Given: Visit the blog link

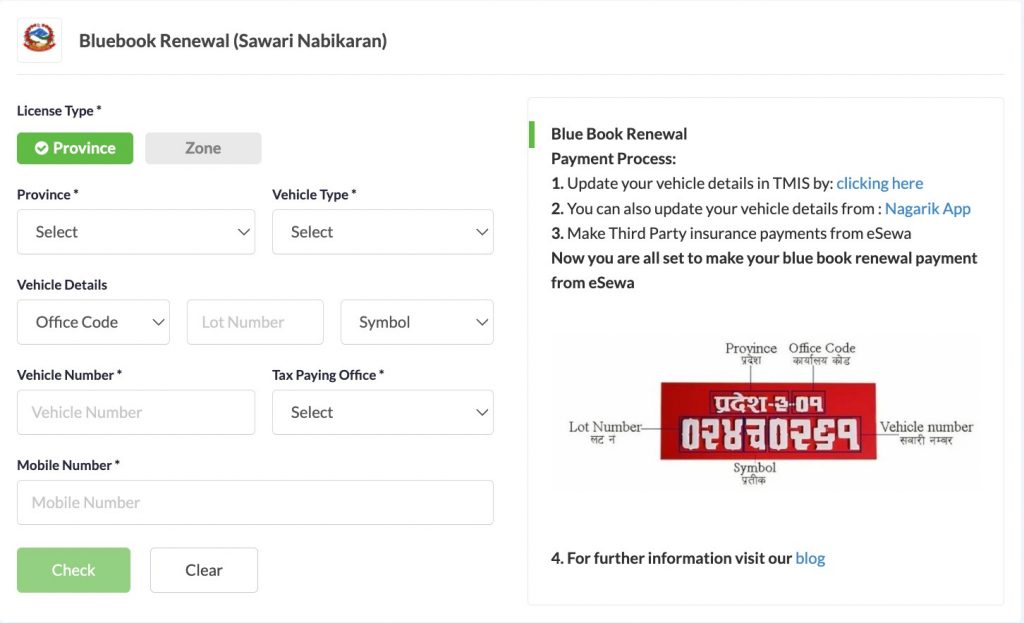Looking at the screenshot, I should tap(810, 558).
